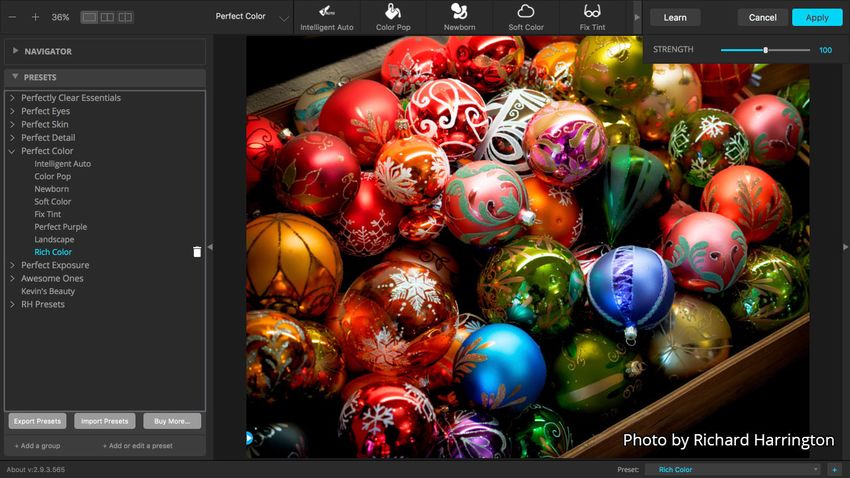Add or edit a preset
This screenshot has height=478, width=850.
tap(138, 445)
